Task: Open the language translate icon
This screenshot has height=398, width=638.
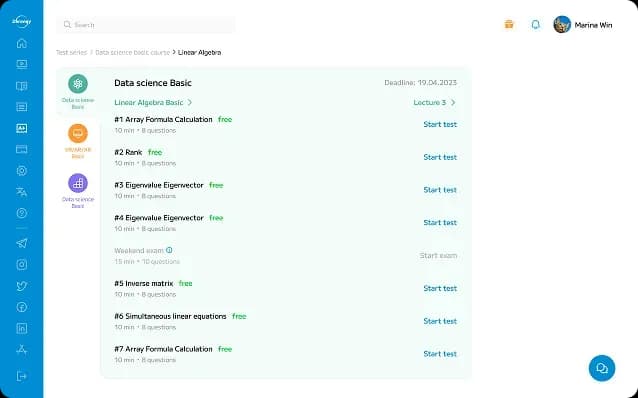Action: point(22,192)
